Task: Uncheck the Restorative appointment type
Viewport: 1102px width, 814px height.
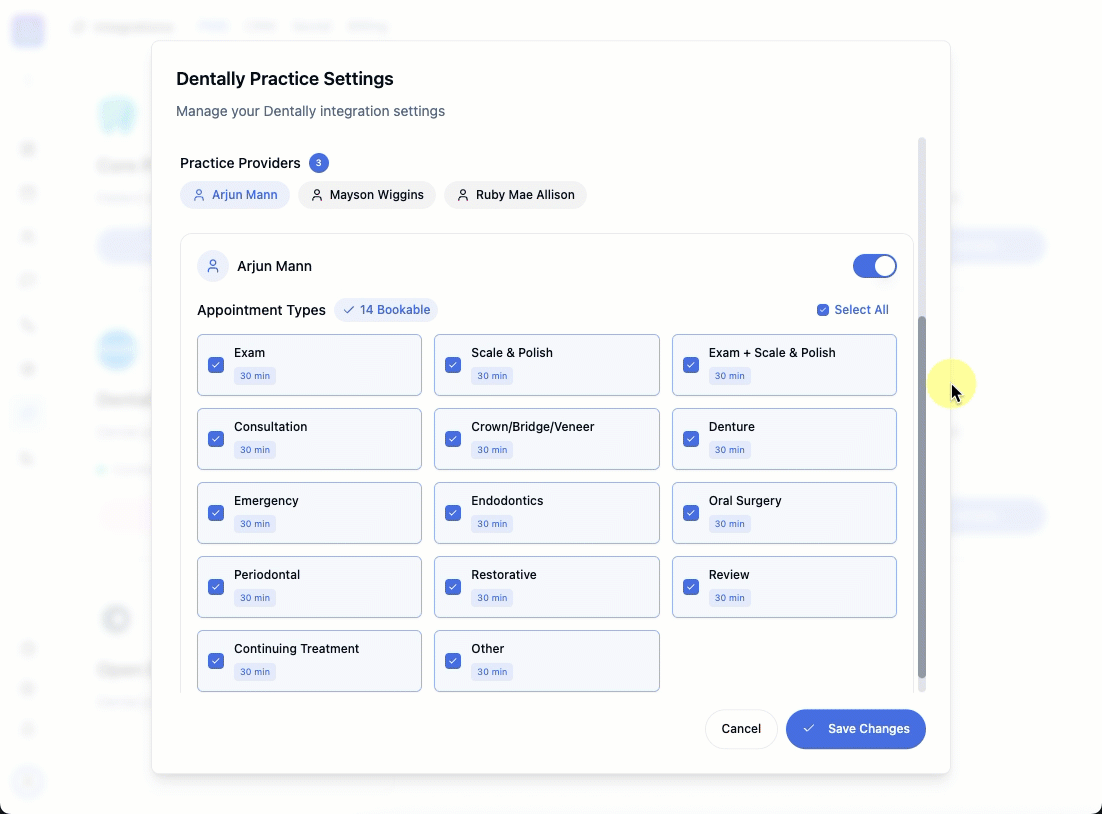Action: point(453,587)
